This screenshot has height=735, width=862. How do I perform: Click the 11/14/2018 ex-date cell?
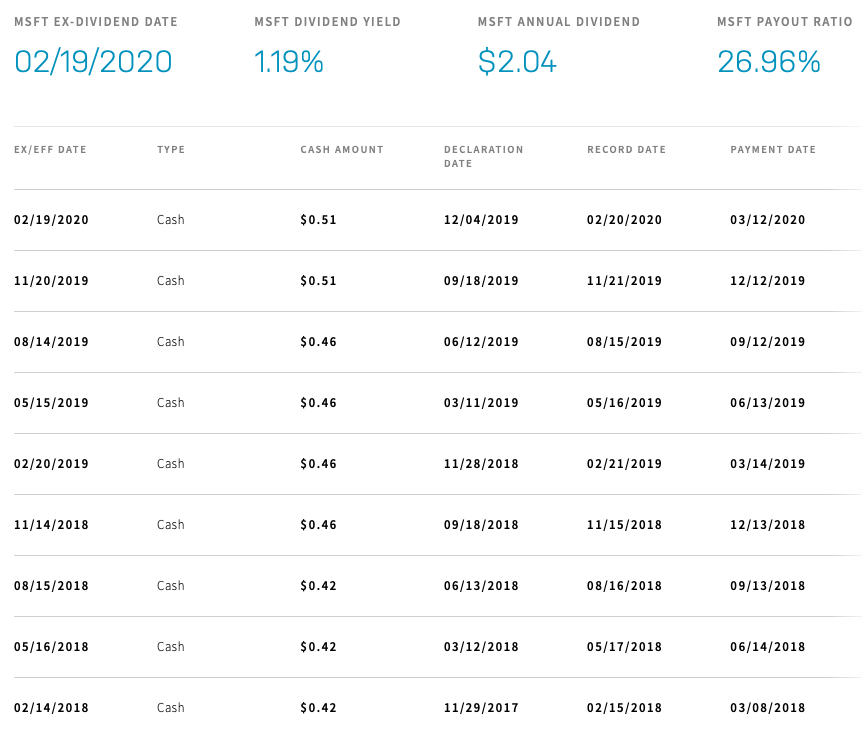(51, 525)
